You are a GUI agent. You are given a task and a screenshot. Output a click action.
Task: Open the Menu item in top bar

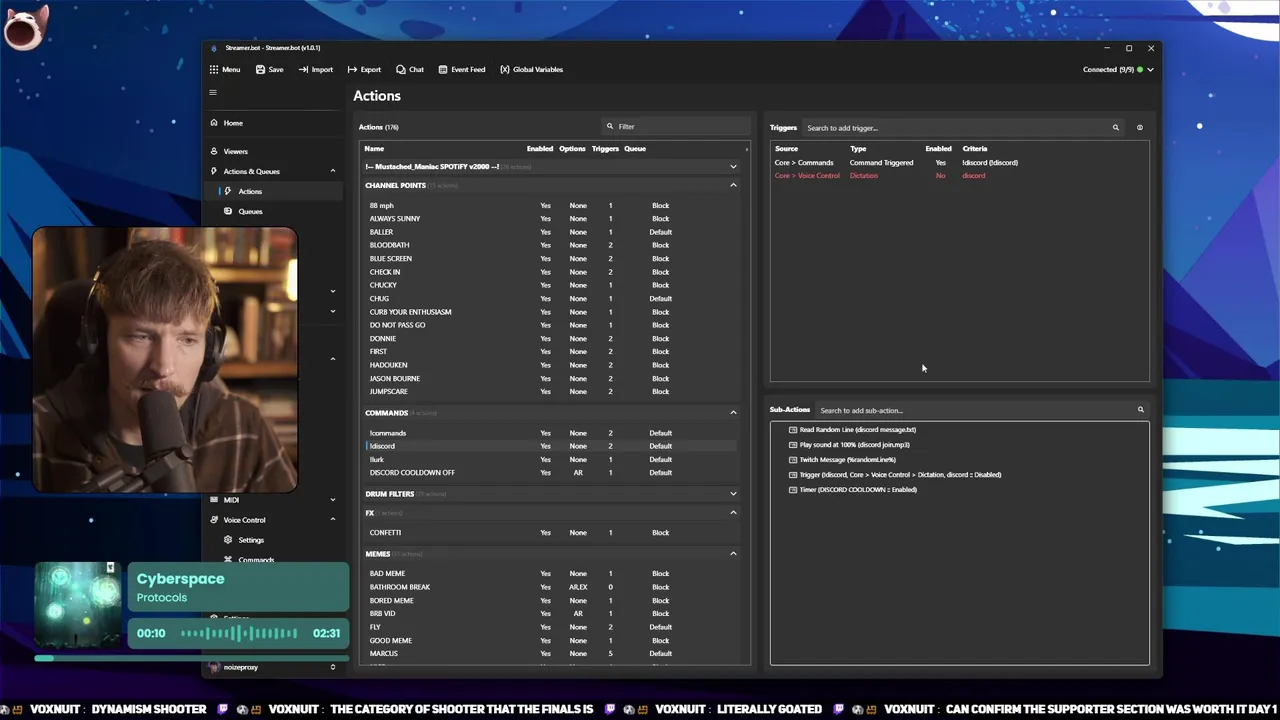tap(224, 70)
